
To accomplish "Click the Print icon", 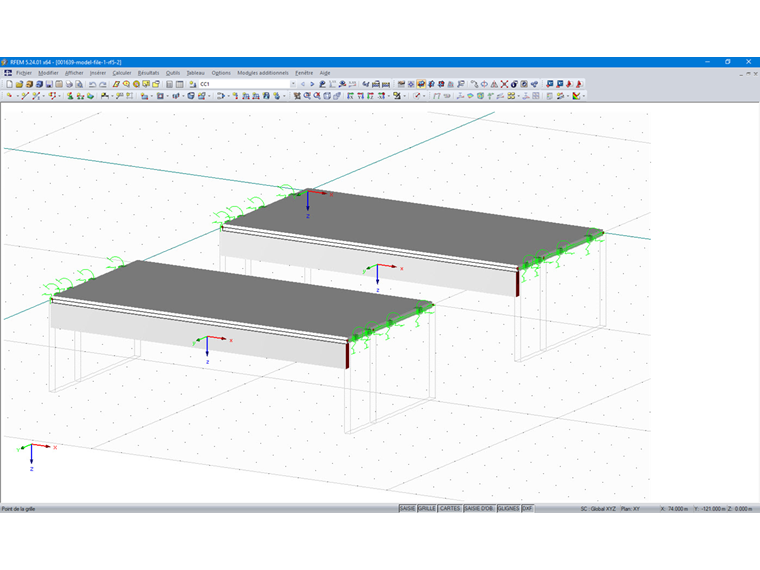I will pyautogui.click(x=69, y=84).
